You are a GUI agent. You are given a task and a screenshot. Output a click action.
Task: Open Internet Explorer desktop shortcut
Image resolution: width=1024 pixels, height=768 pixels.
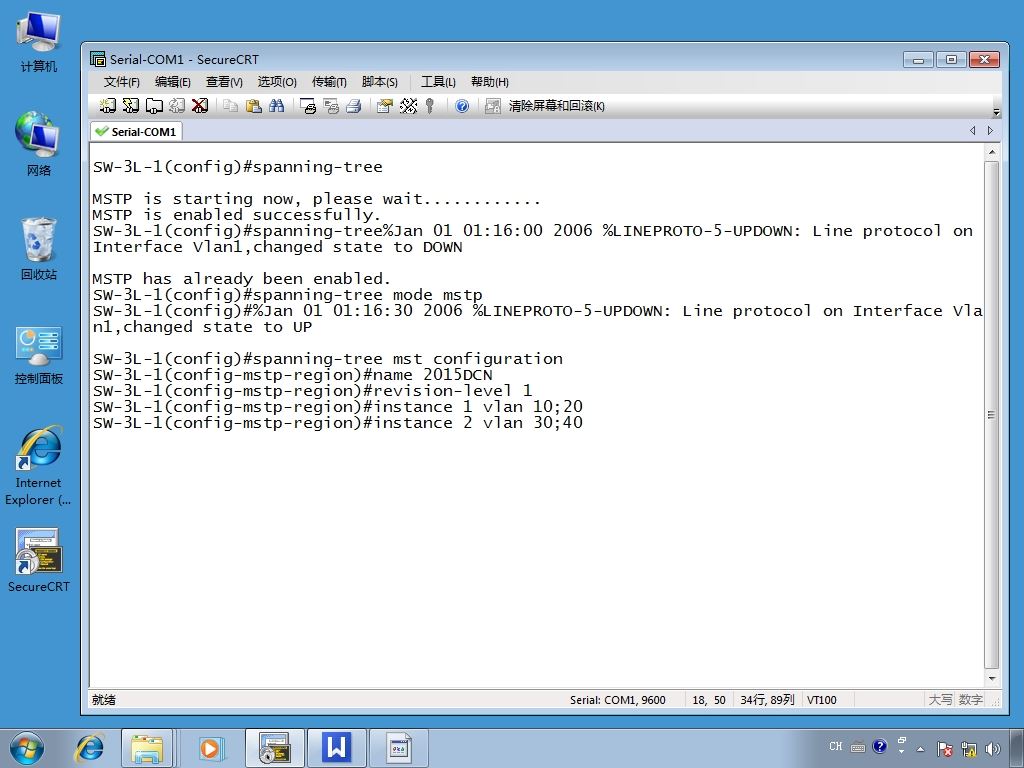39,466
